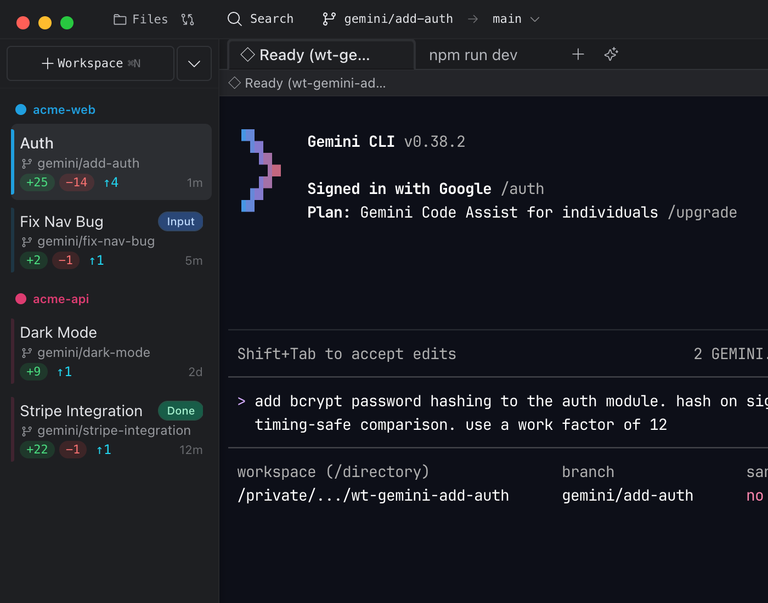Click the +2 badge on Fix Nav Bug
The width and height of the screenshot is (768, 603).
(x=34, y=260)
